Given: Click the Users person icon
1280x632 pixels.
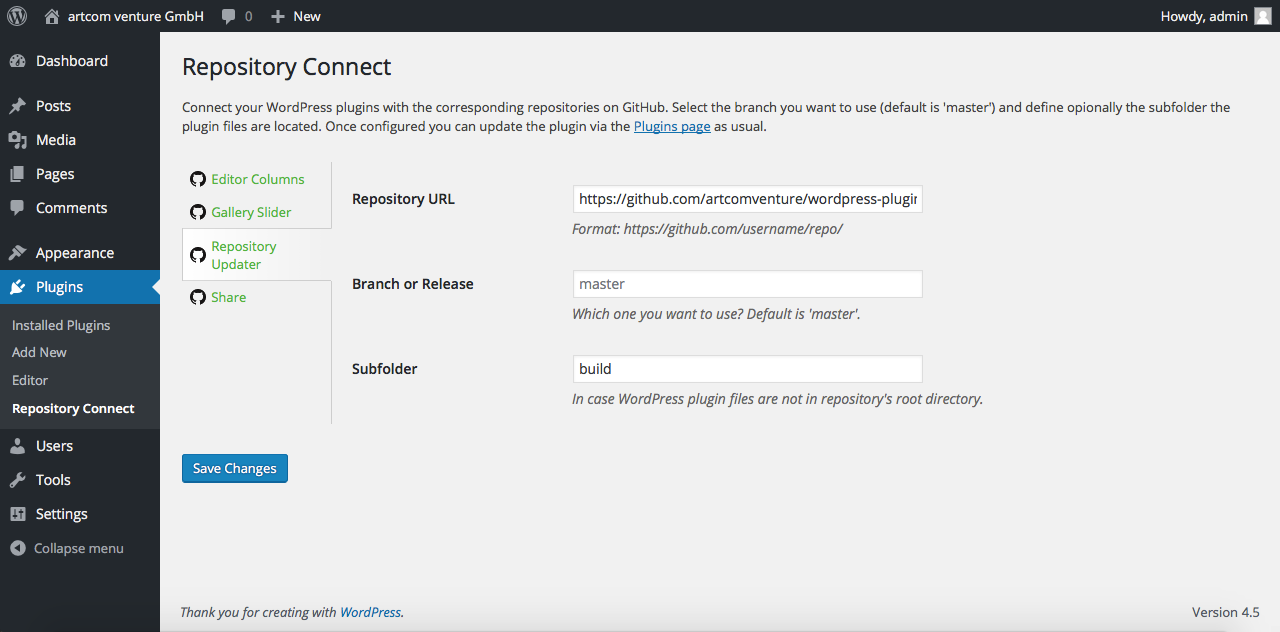Looking at the screenshot, I should click(17, 446).
